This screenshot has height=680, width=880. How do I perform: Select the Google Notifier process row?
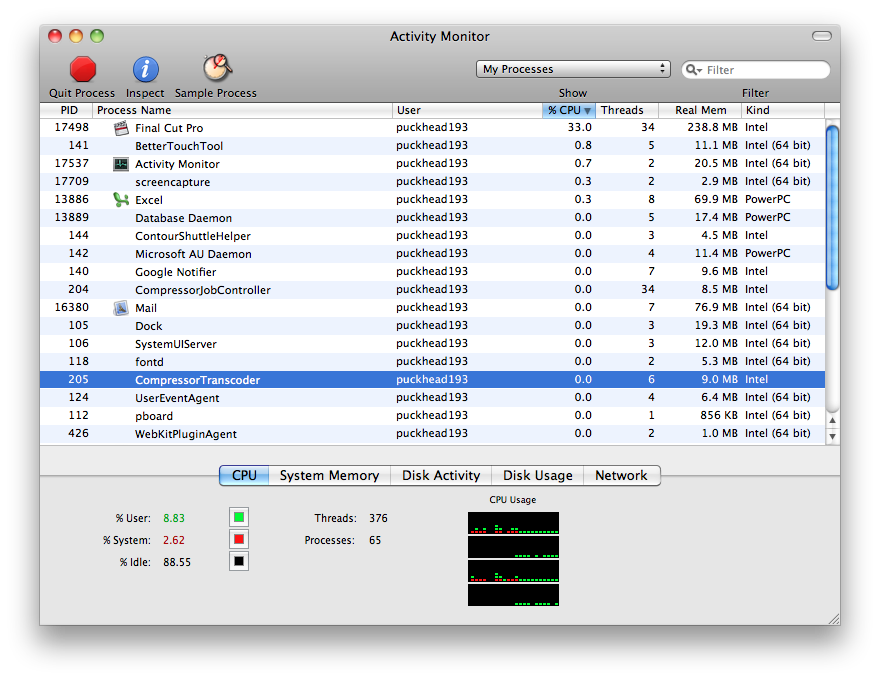[432, 272]
